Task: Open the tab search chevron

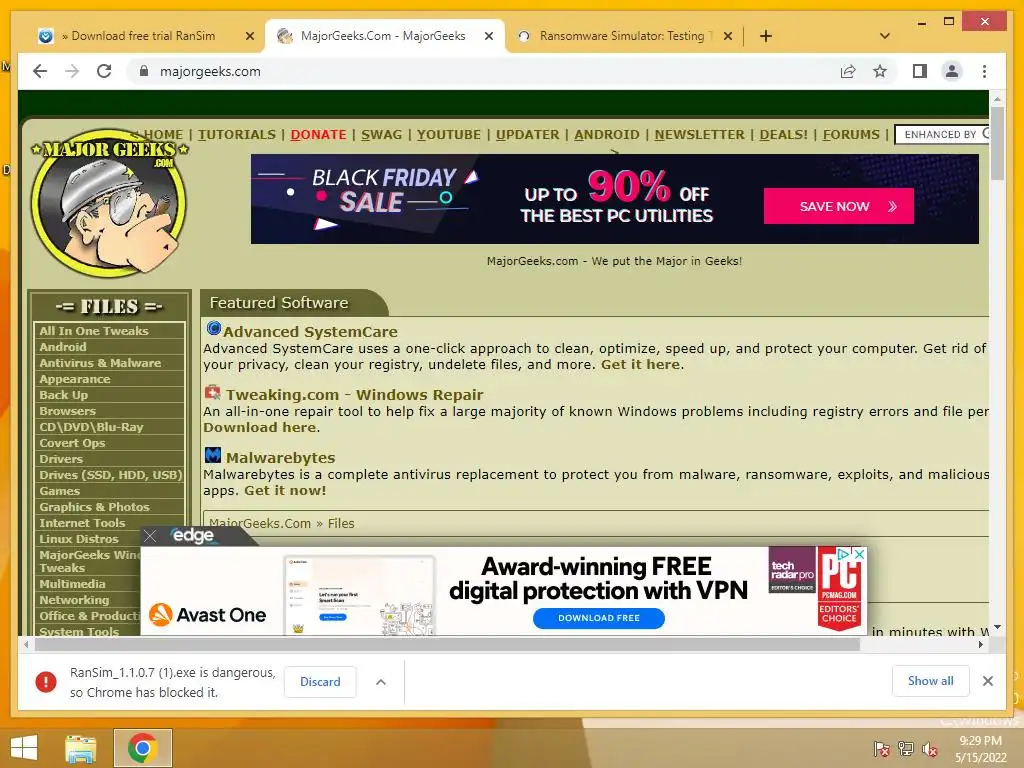Action: (x=885, y=36)
